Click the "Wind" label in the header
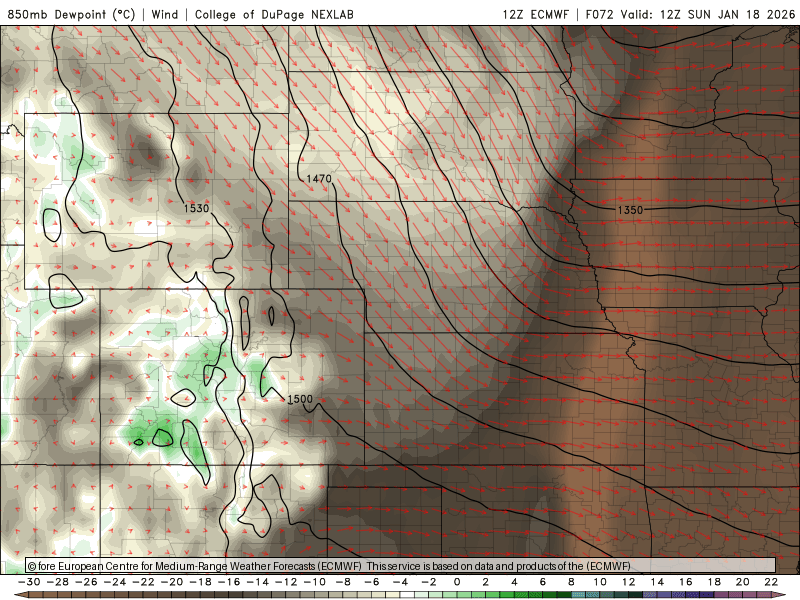The height and width of the screenshot is (600, 800). (x=165, y=14)
